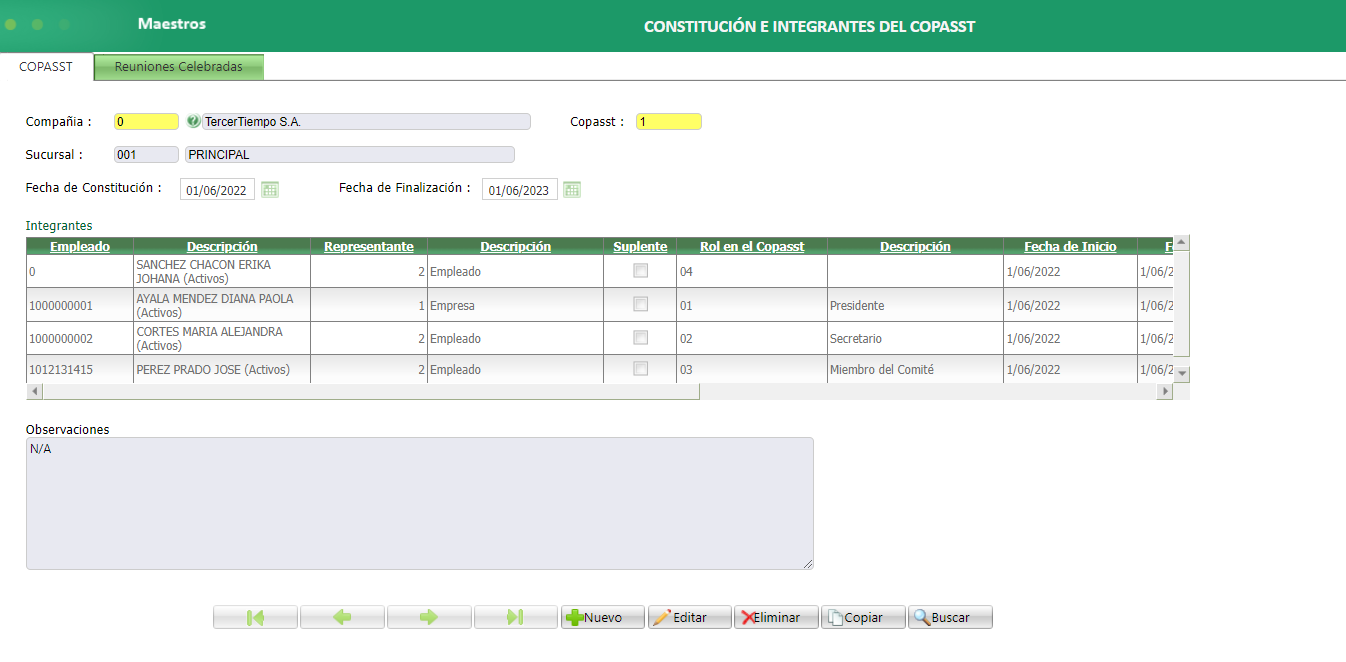Sort the table by Fecha de Inicio
The height and width of the screenshot is (662, 1346).
pyautogui.click(x=1068, y=246)
